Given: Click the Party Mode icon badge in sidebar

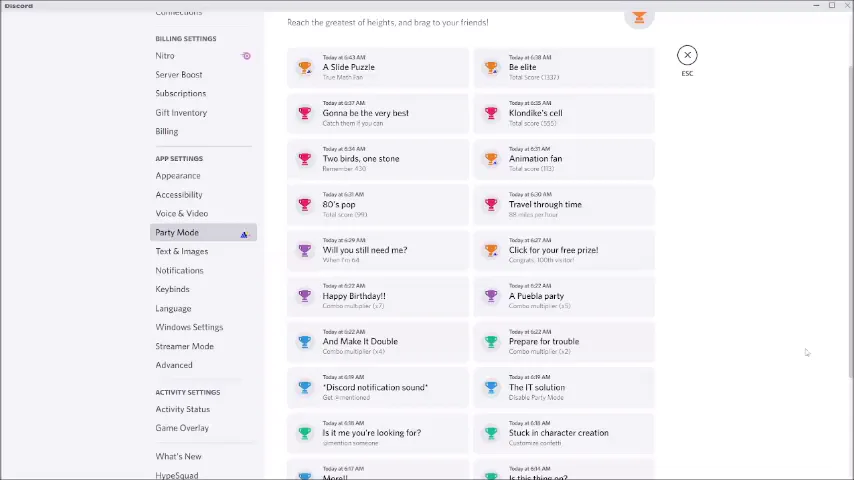Looking at the screenshot, I should click(245, 234).
